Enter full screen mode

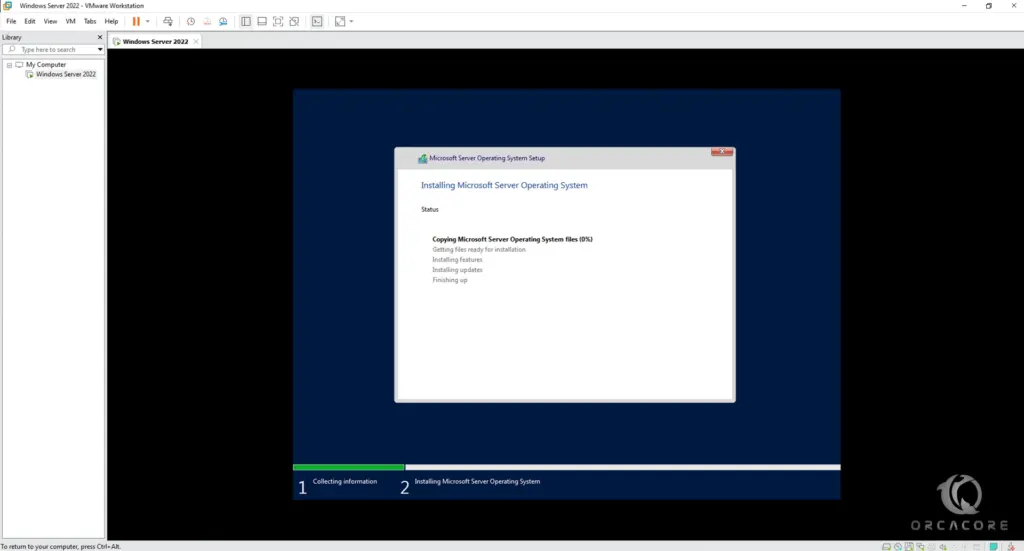(278, 22)
